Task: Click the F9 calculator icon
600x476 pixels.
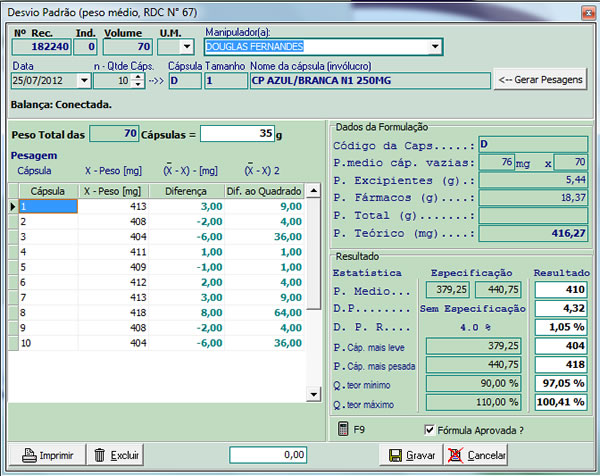Action: 343,429
